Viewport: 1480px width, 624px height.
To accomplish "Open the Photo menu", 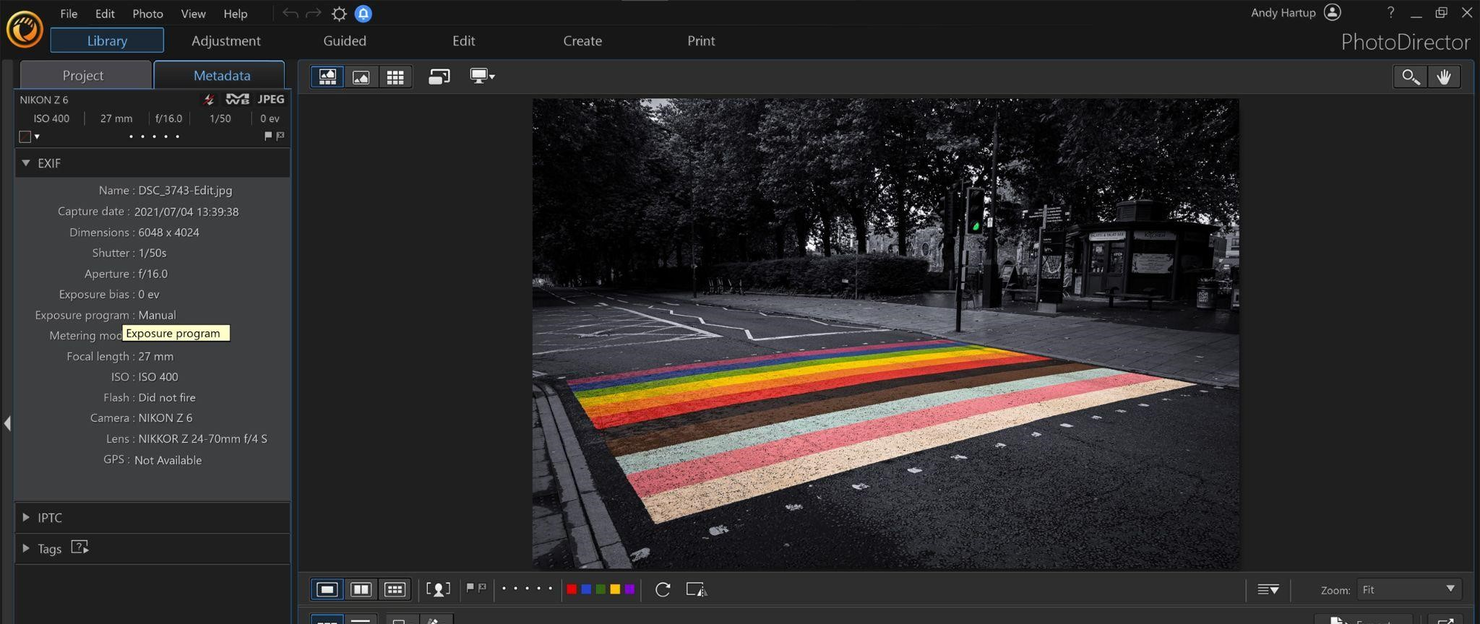I will (x=148, y=14).
